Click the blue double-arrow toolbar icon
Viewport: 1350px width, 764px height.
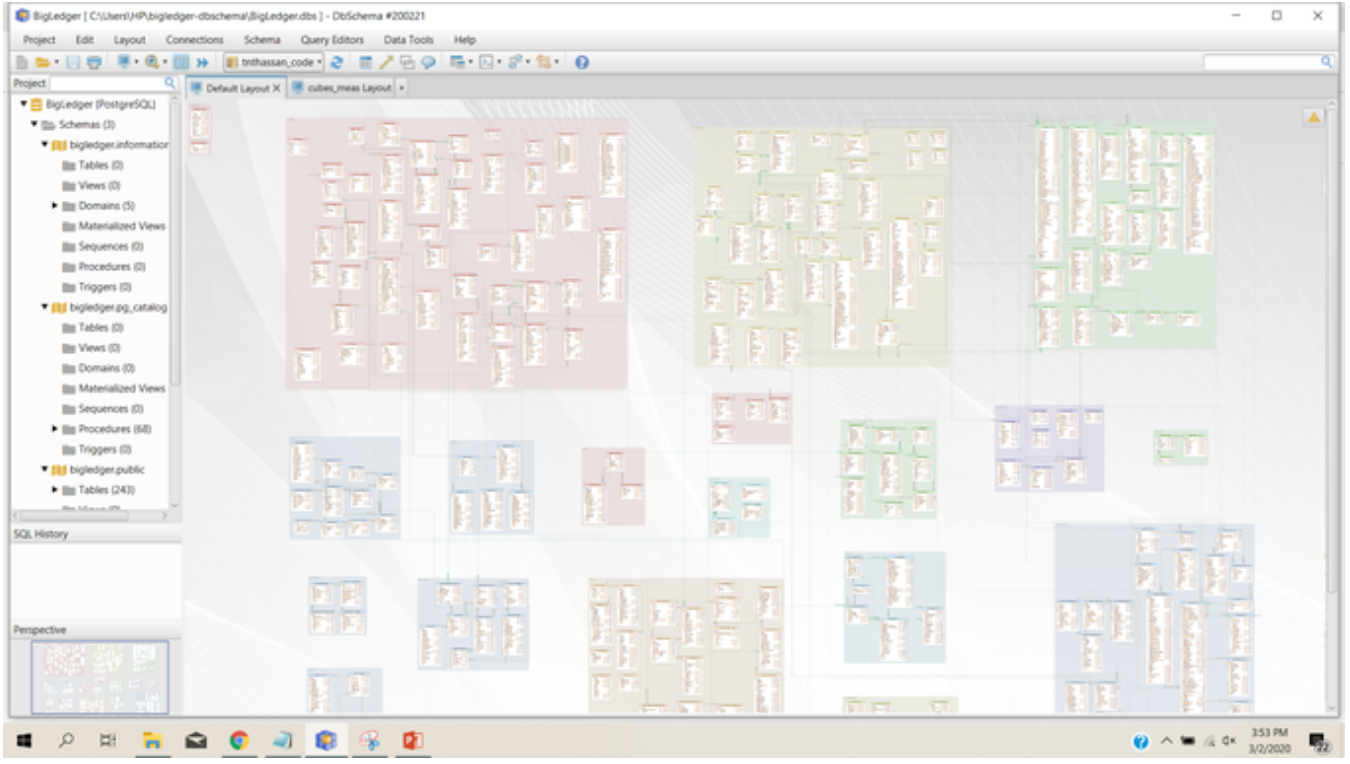[201, 62]
